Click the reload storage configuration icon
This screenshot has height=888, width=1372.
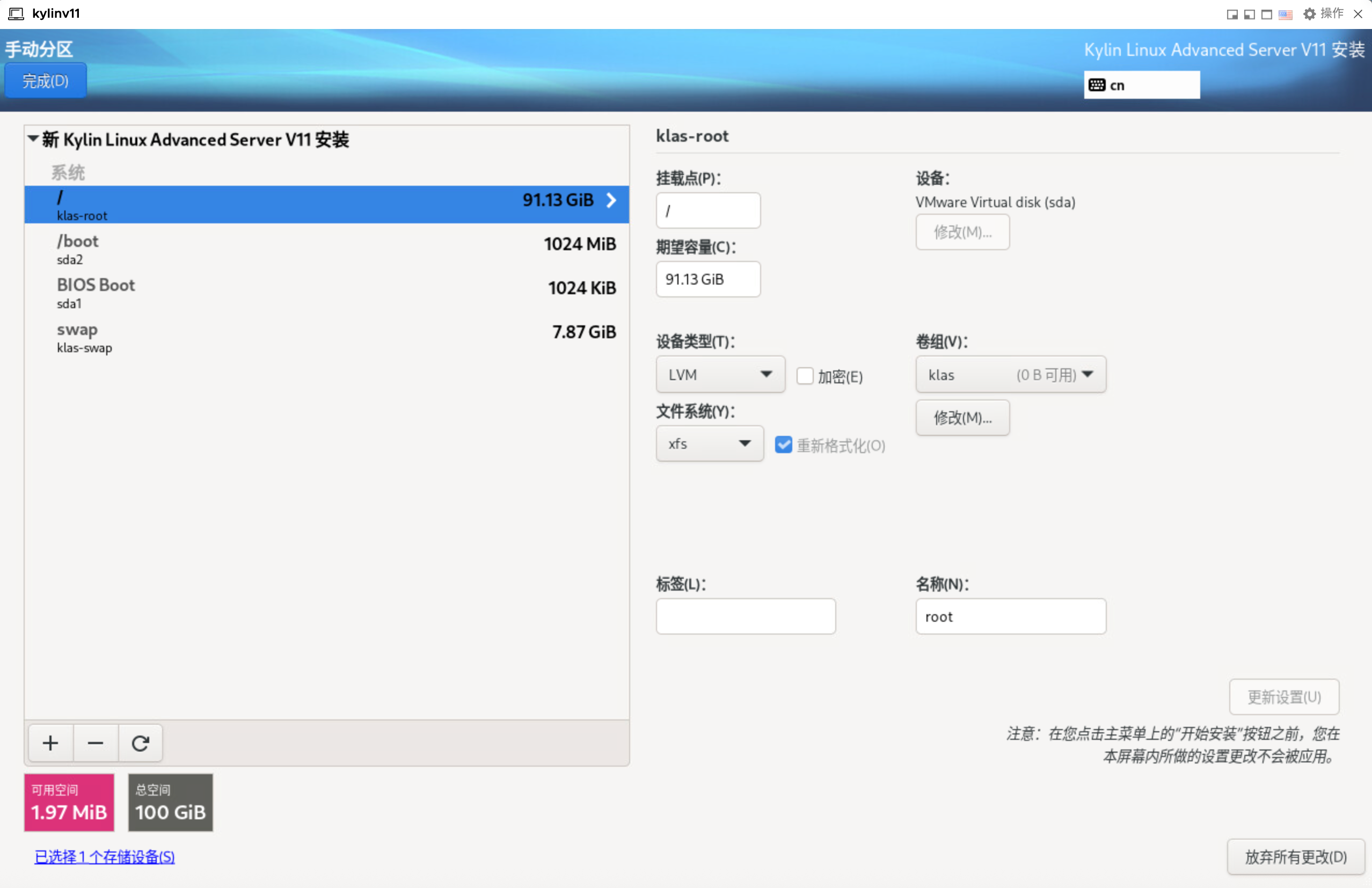pos(140,743)
